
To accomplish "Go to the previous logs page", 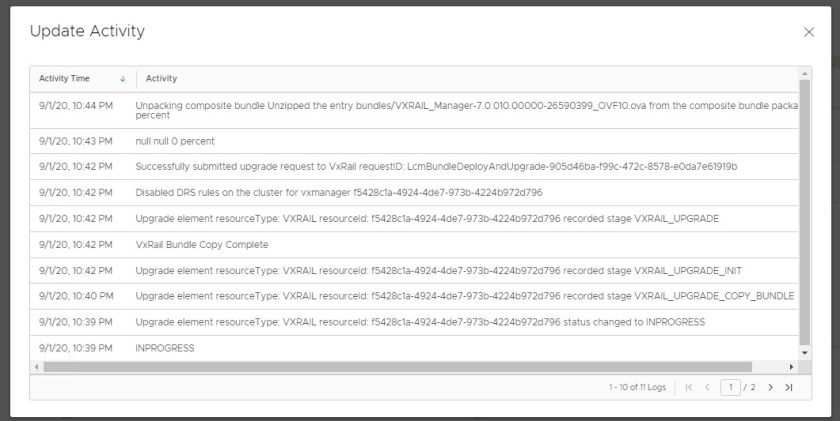I will click(707, 387).
